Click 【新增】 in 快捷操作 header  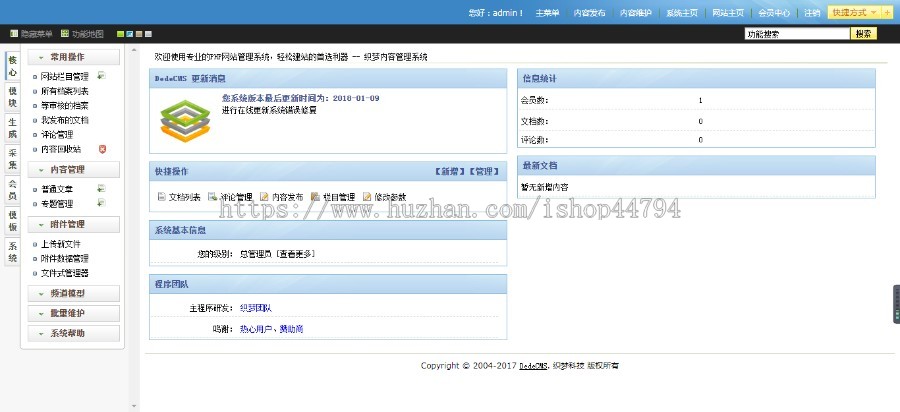coord(450,172)
